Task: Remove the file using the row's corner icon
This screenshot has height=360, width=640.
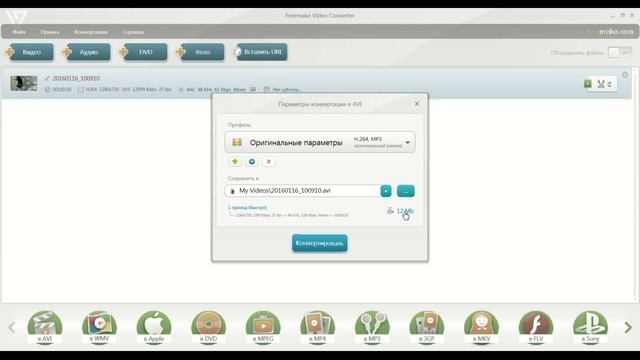Action: point(625,75)
